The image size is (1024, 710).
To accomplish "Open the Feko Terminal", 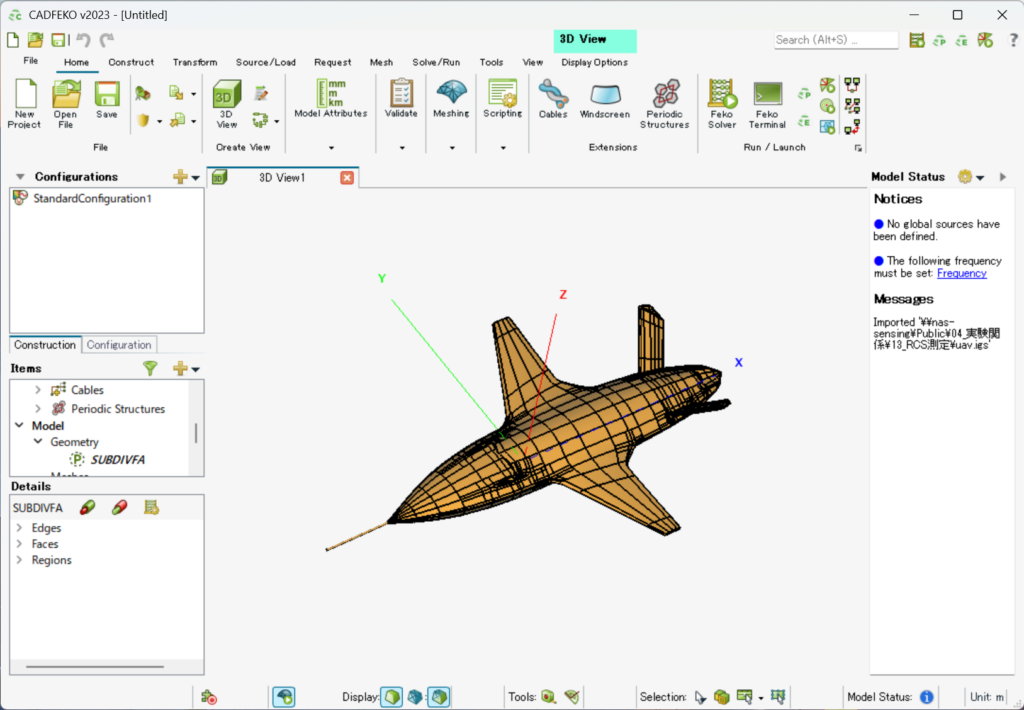I will (x=767, y=104).
